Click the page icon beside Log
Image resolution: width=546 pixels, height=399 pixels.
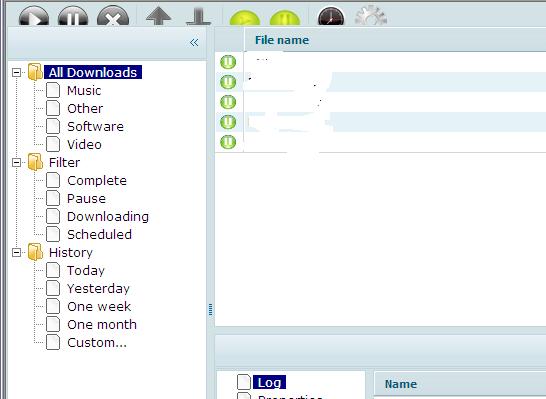[x=244, y=382]
